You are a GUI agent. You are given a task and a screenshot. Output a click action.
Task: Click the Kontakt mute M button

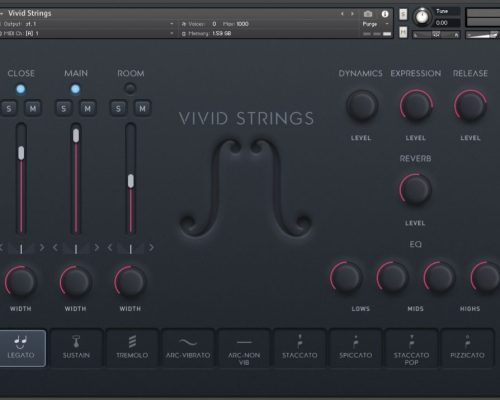pos(403,32)
